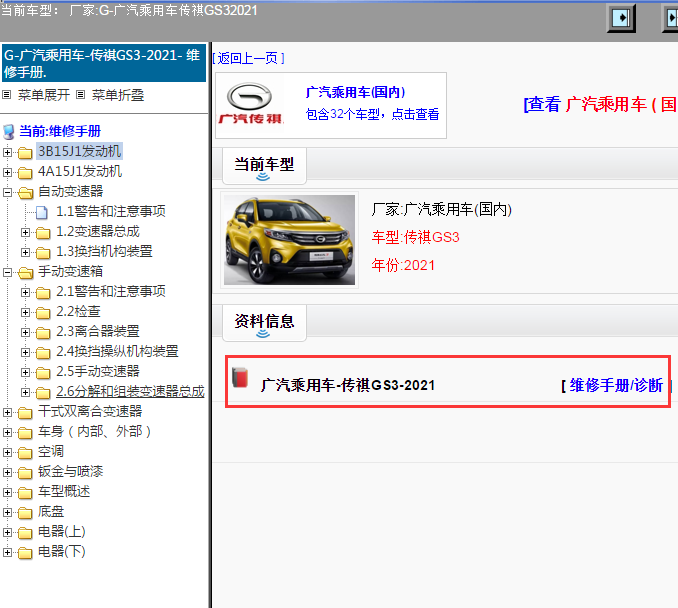Expand the 车型概述 node
The image size is (678, 608).
point(7,492)
